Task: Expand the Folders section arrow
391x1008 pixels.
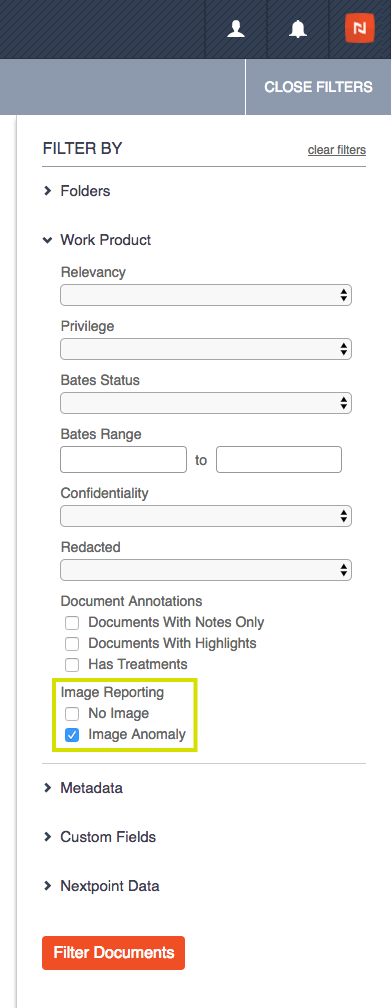Action: tap(47, 191)
